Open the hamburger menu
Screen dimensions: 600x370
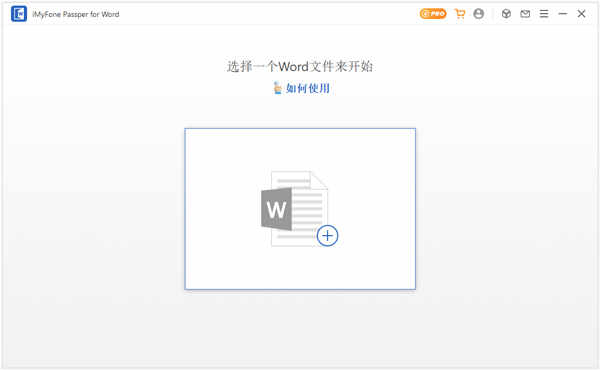pos(544,14)
